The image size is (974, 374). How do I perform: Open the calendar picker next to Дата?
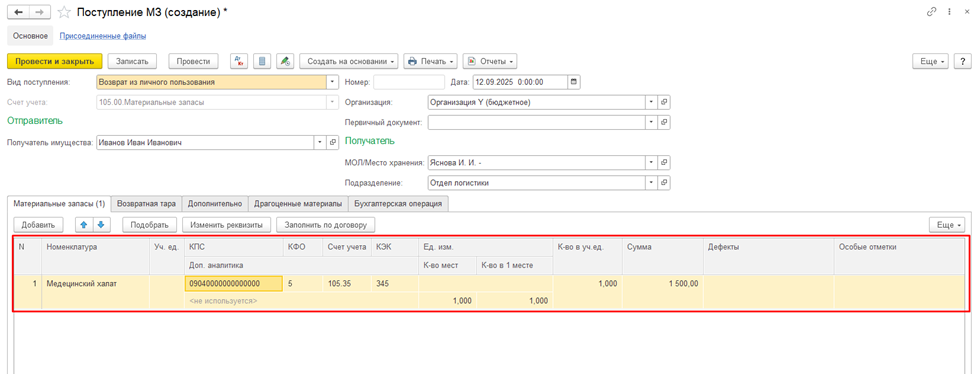point(573,81)
